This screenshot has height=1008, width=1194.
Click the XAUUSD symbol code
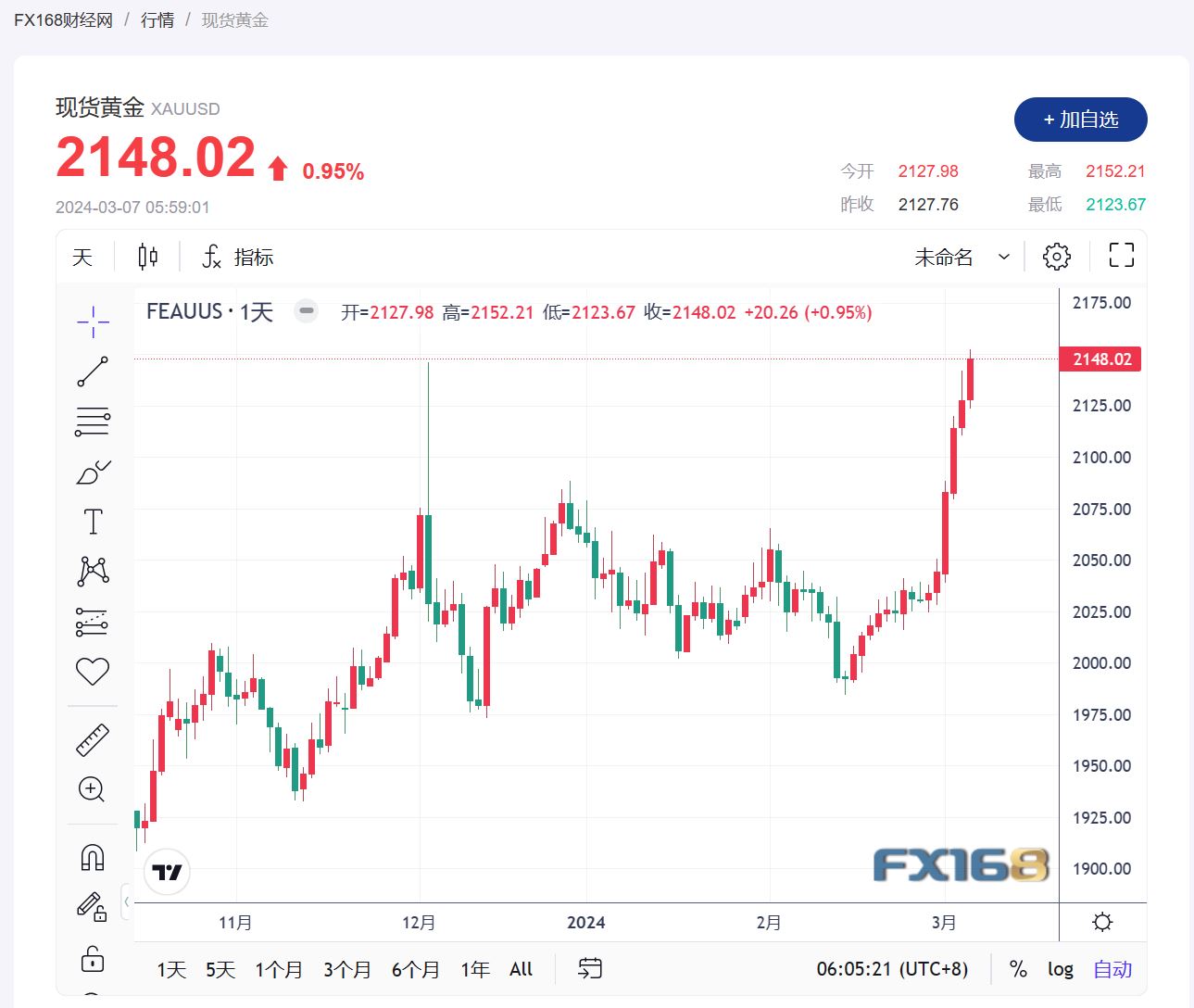point(185,109)
